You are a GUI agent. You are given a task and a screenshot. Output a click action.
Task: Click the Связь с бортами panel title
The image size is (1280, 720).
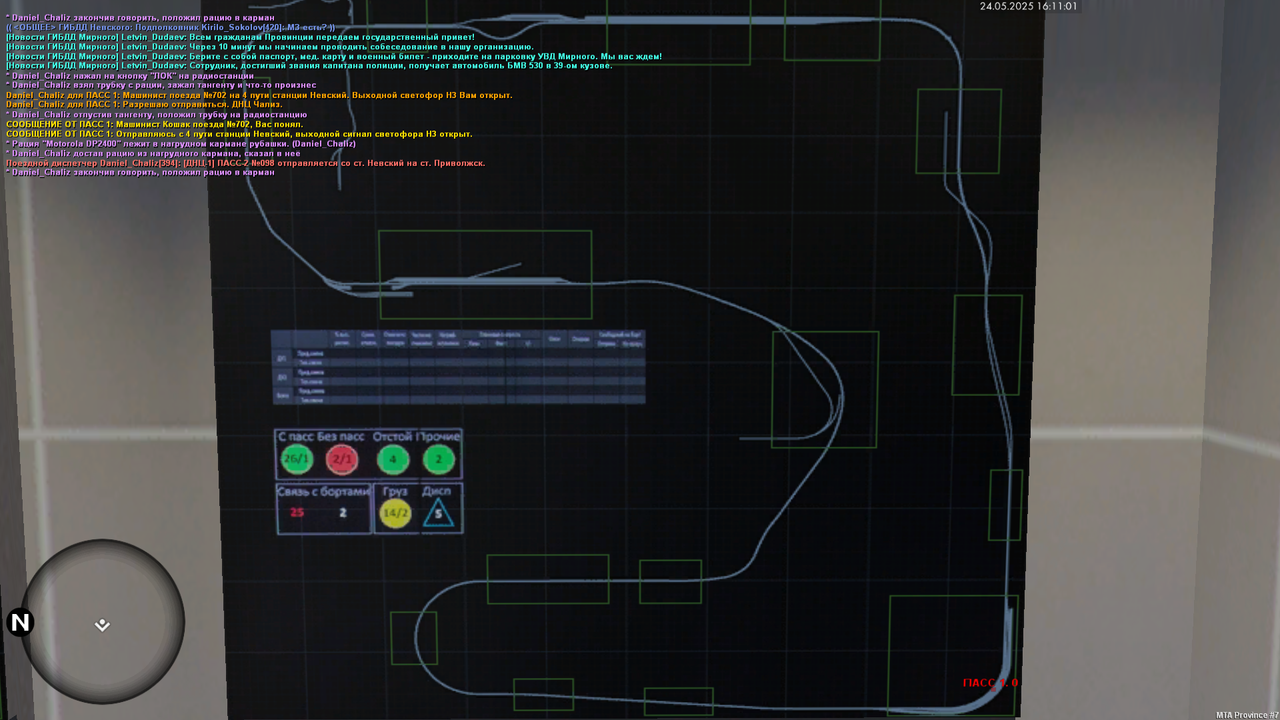click(x=324, y=491)
